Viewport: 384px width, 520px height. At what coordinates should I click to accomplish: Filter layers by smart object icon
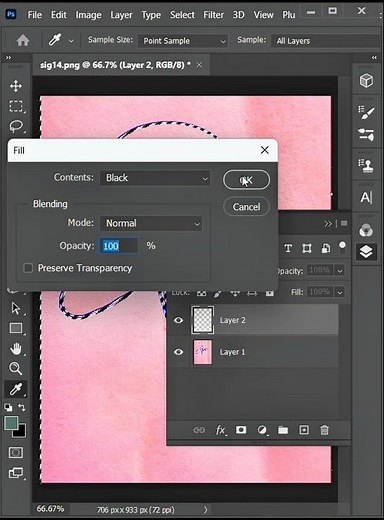click(x=326, y=248)
